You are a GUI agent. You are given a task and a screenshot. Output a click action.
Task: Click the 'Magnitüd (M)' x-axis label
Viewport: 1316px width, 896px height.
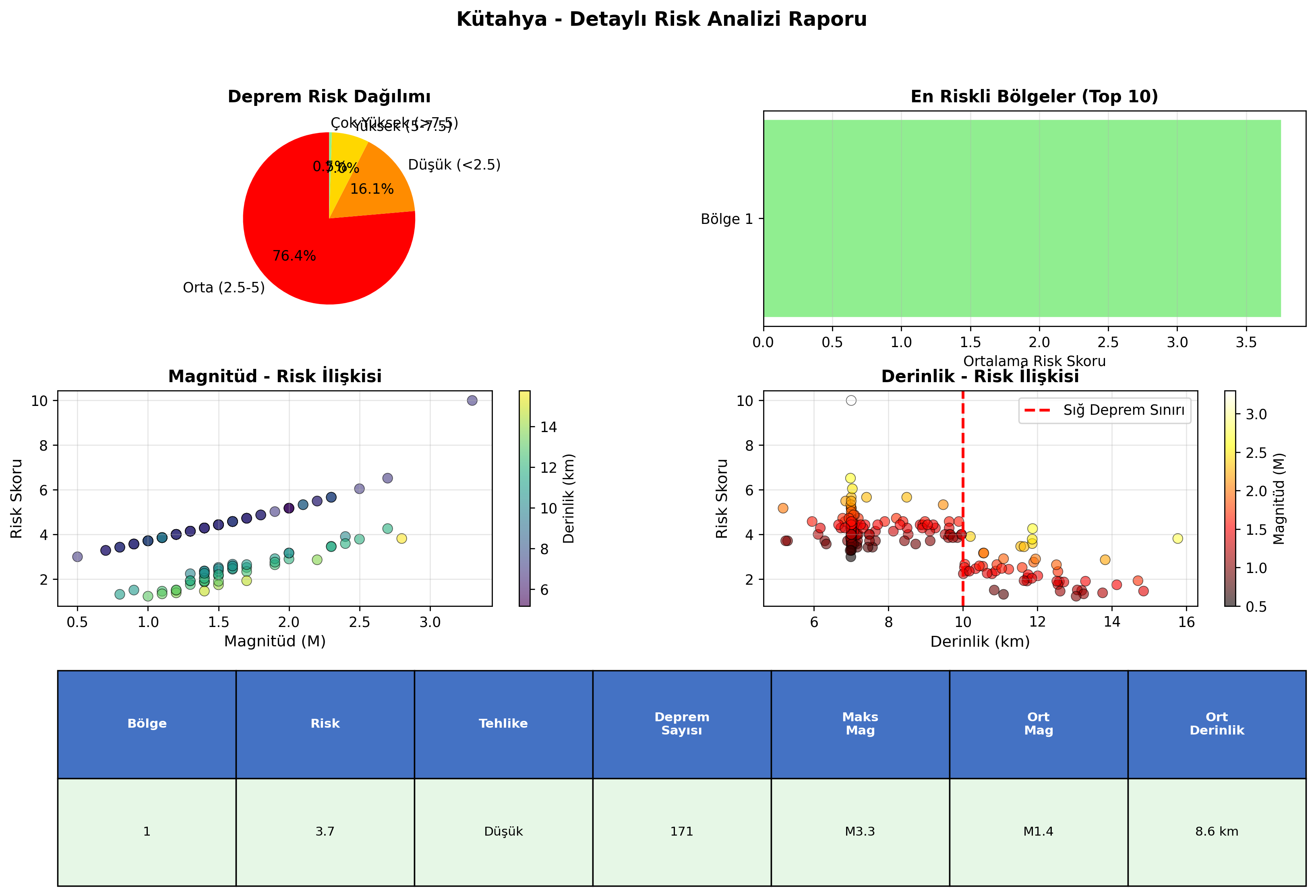(x=275, y=641)
